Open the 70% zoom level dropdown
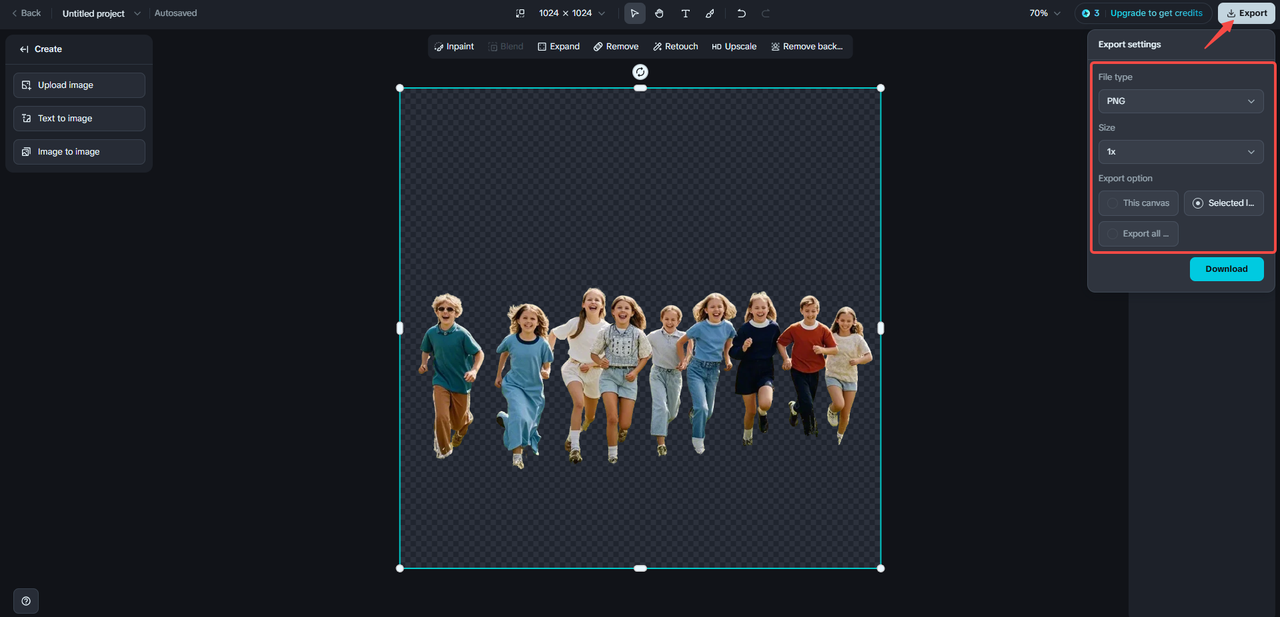The height and width of the screenshot is (617, 1280). [x=1045, y=13]
